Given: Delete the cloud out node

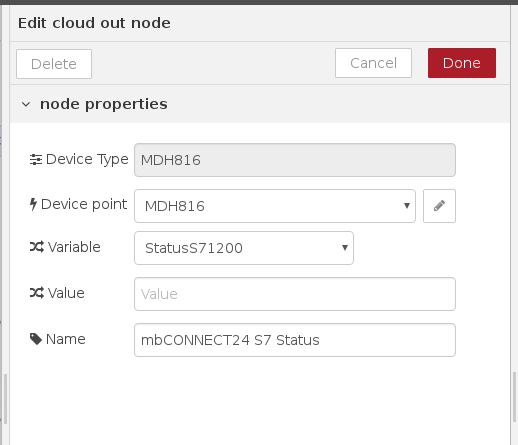Looking at the screenshot, I should click(x=54, y=64).
